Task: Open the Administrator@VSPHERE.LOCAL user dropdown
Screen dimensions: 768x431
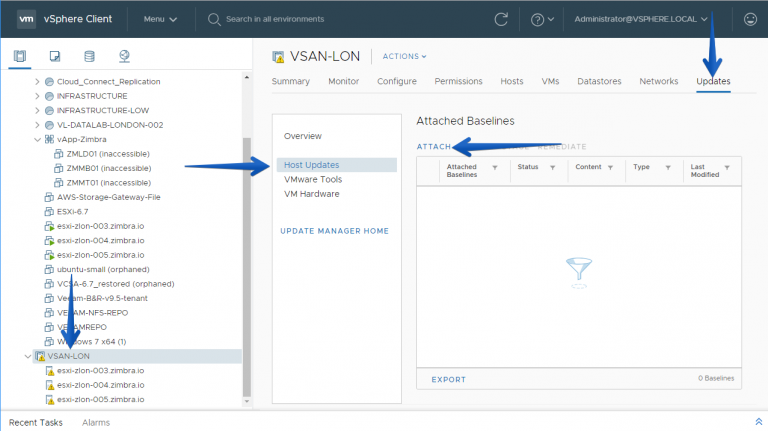Action: [641, 19]
